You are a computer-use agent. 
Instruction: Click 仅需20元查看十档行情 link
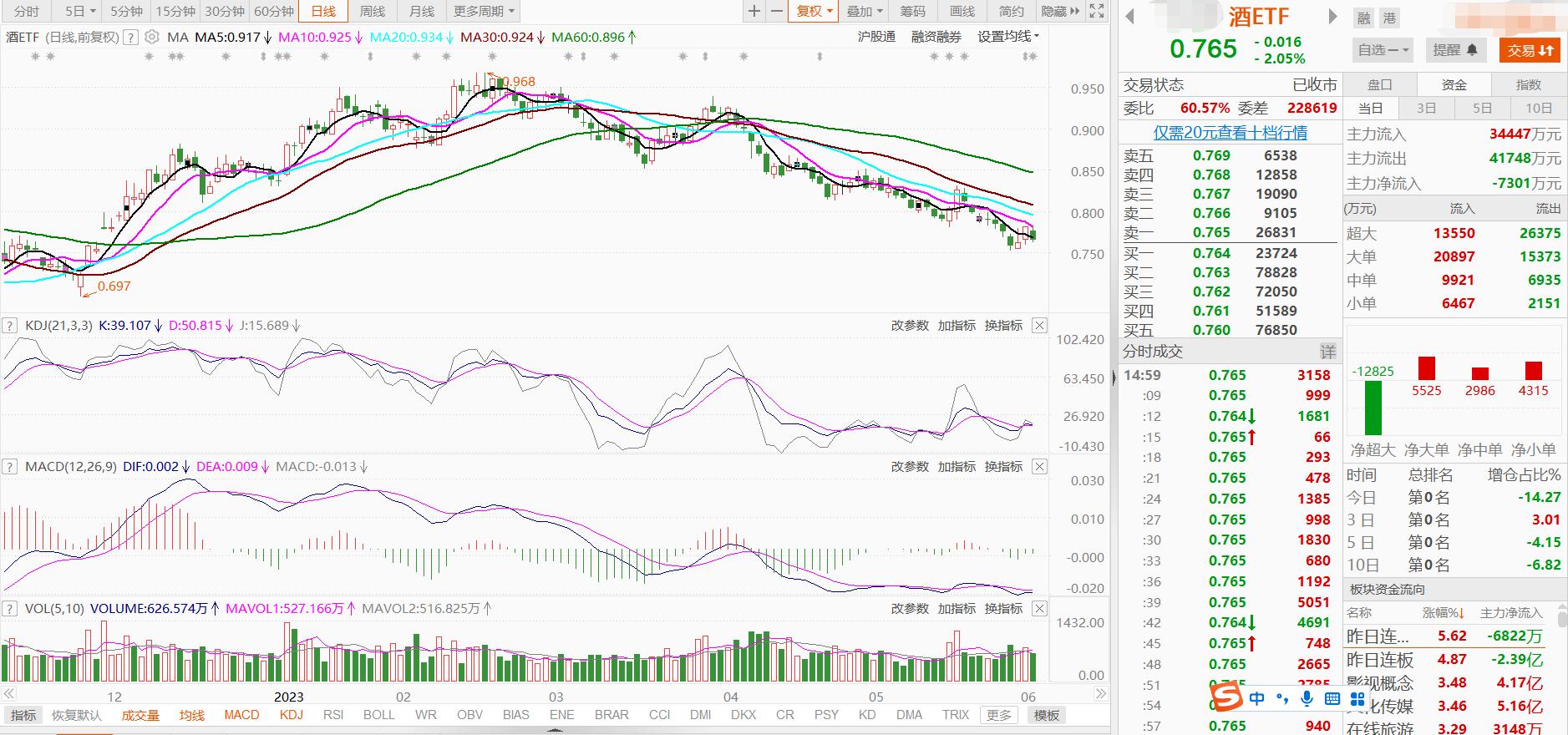(x=1230, y=133)
